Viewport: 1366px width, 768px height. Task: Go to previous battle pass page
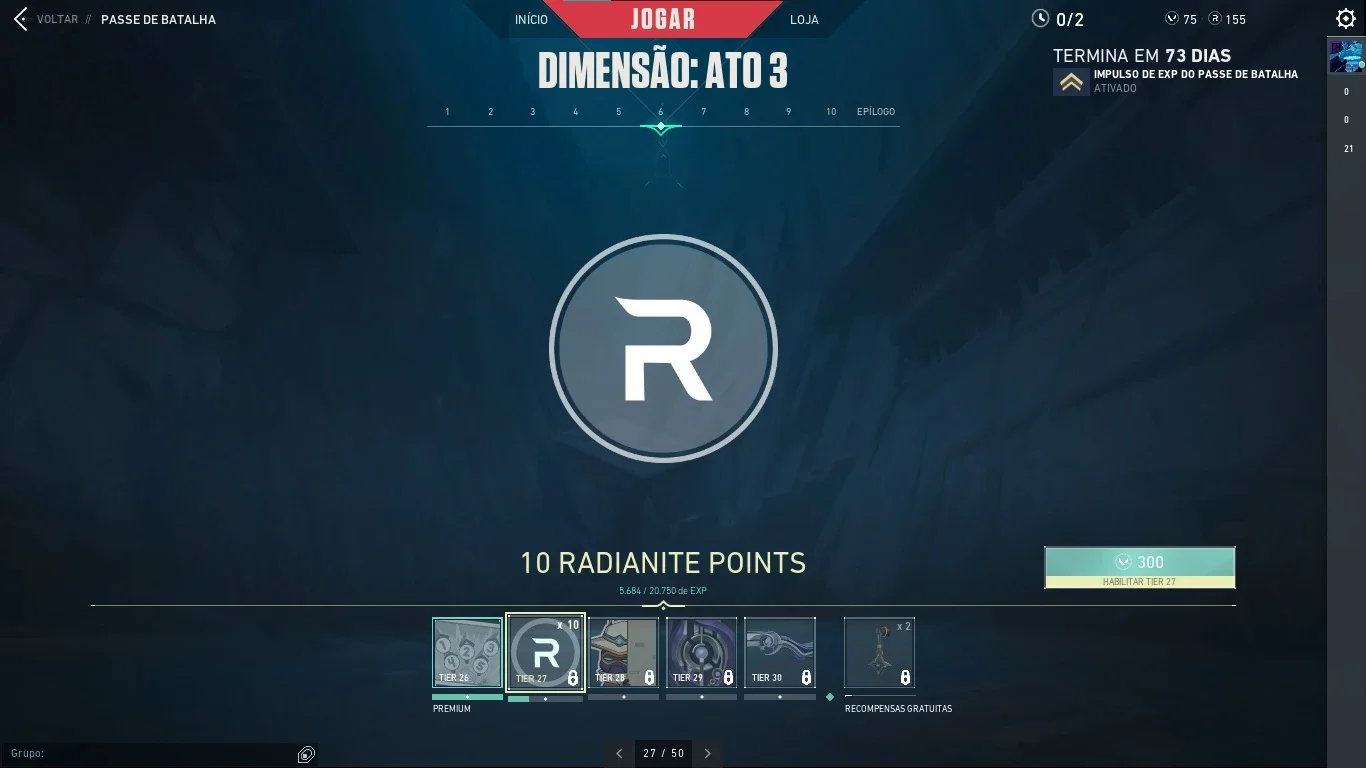click(x=619, y=753)
